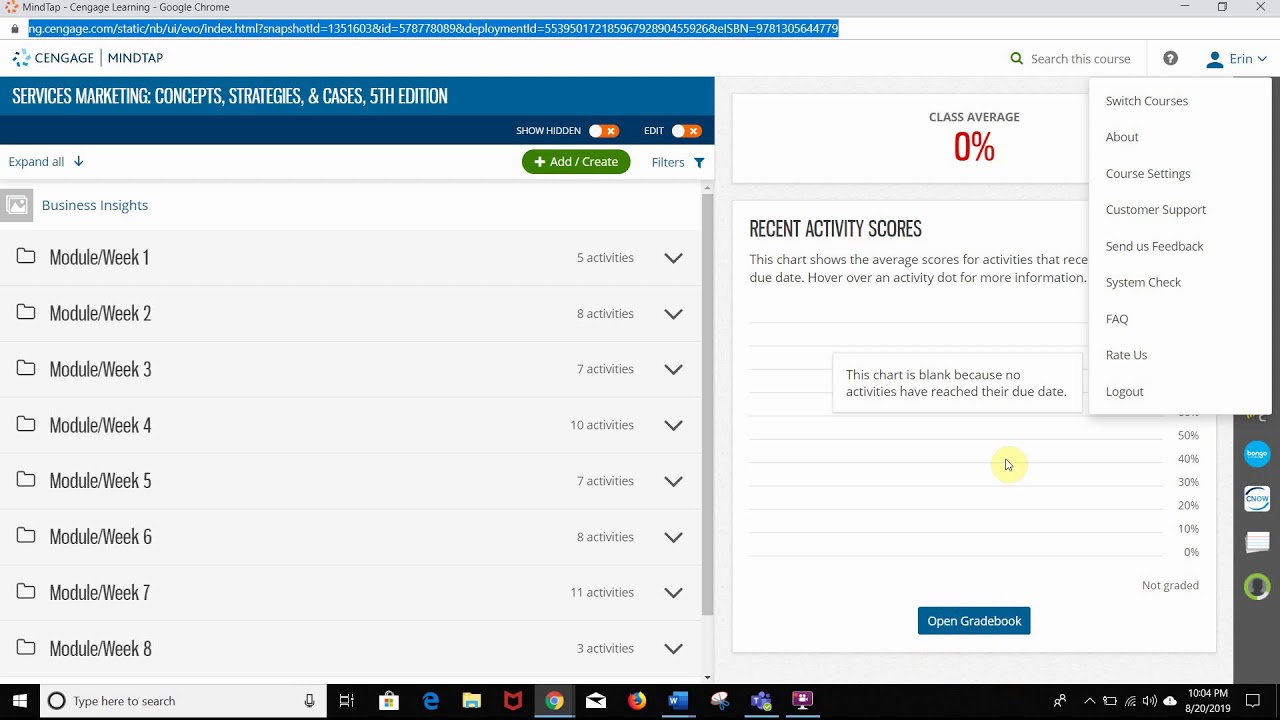Click the user profile icon beside Erin
Image resolution: width=1280 pixels, height=720 pixels.
1214,59
